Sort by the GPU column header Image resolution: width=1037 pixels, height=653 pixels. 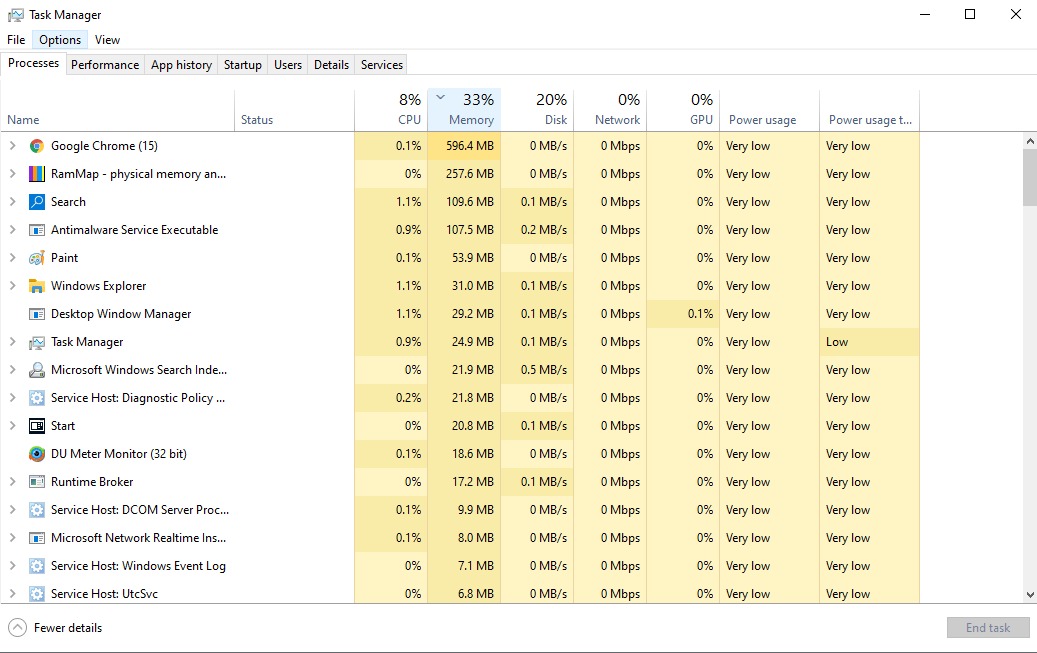tap(683, 110)
